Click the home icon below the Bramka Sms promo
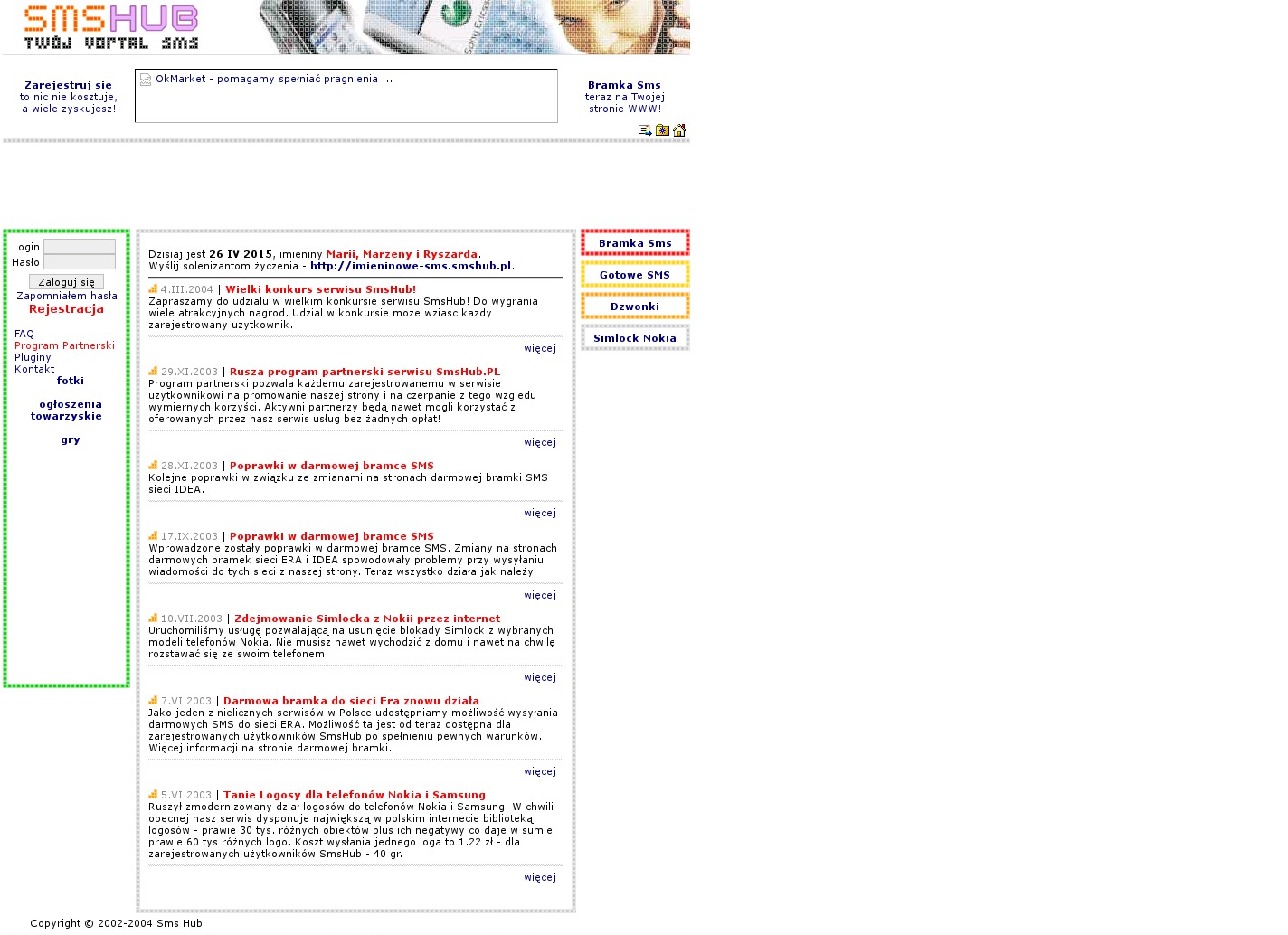Screen dimensions: 1288x935 coord(679,130)
